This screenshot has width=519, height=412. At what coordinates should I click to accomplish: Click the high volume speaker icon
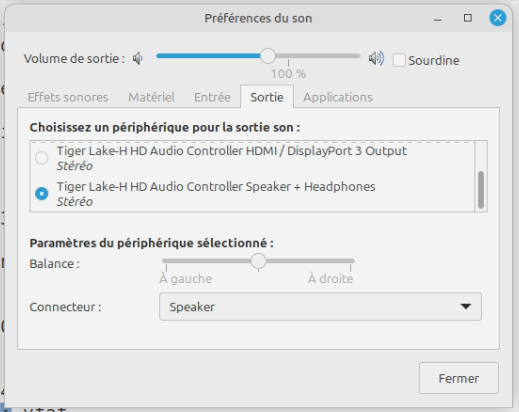pos(376,58)
